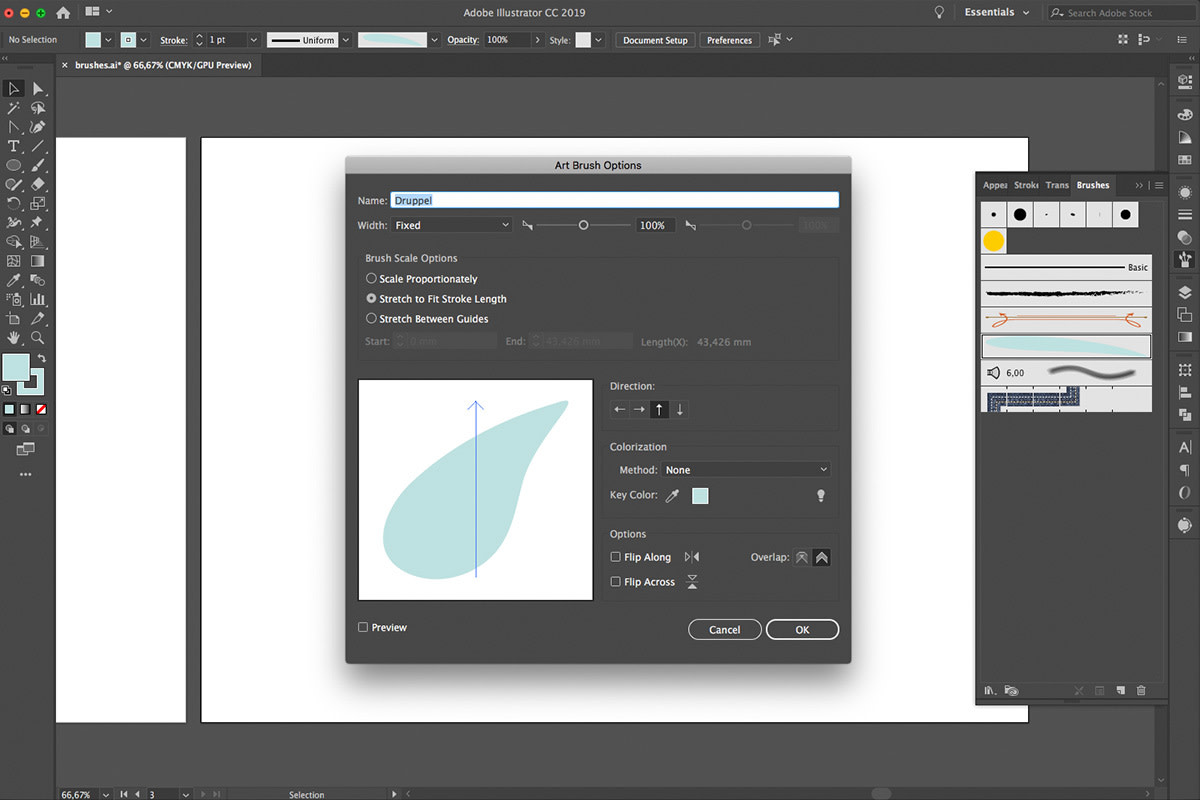Adjust the brush width slider
This screenshot has width=1200, height=800.
tap(583, 226)
